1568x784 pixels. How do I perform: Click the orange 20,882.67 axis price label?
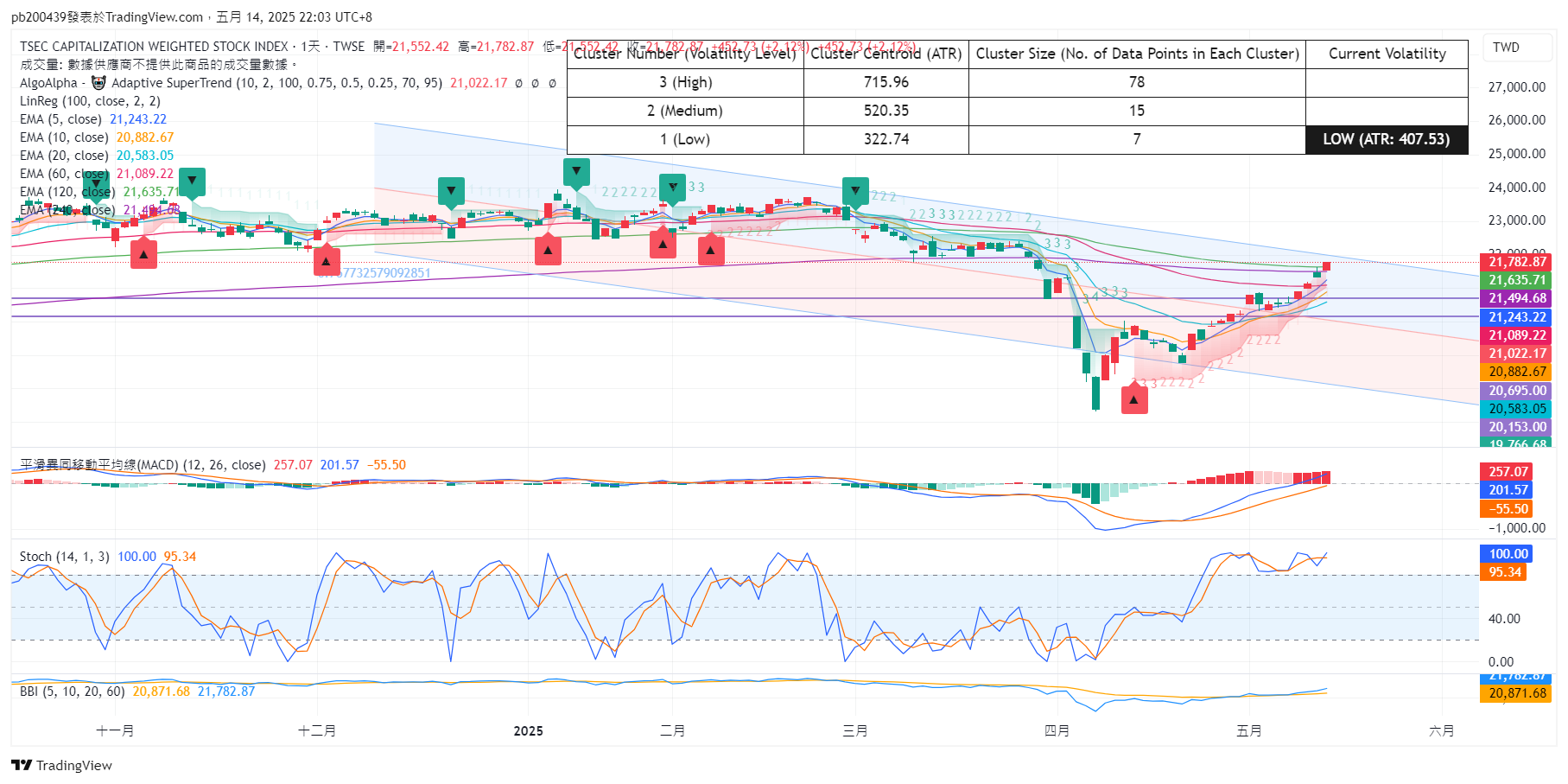pos(1517,372)
